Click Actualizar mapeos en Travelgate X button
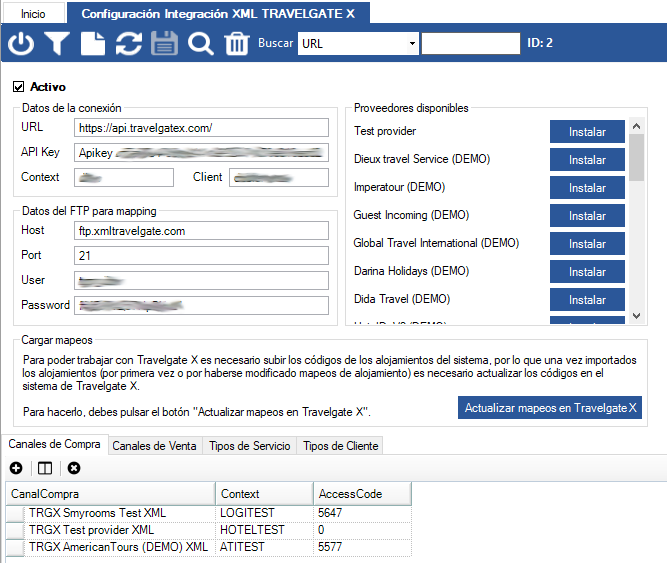The width and height of the screenshot is (667, 563). point(550,408)
